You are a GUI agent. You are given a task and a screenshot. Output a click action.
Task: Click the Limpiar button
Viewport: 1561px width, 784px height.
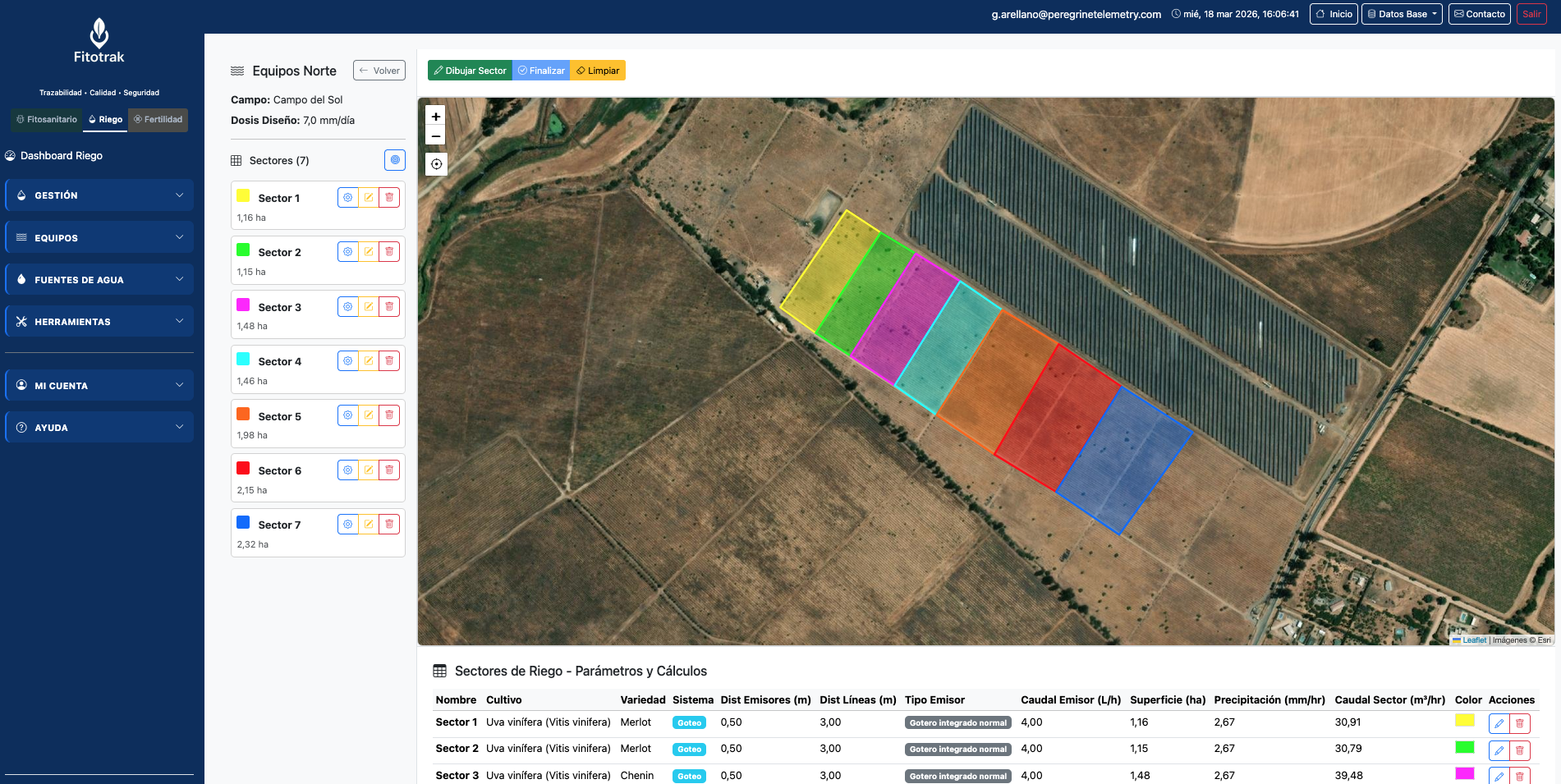(x=598, y=71)
